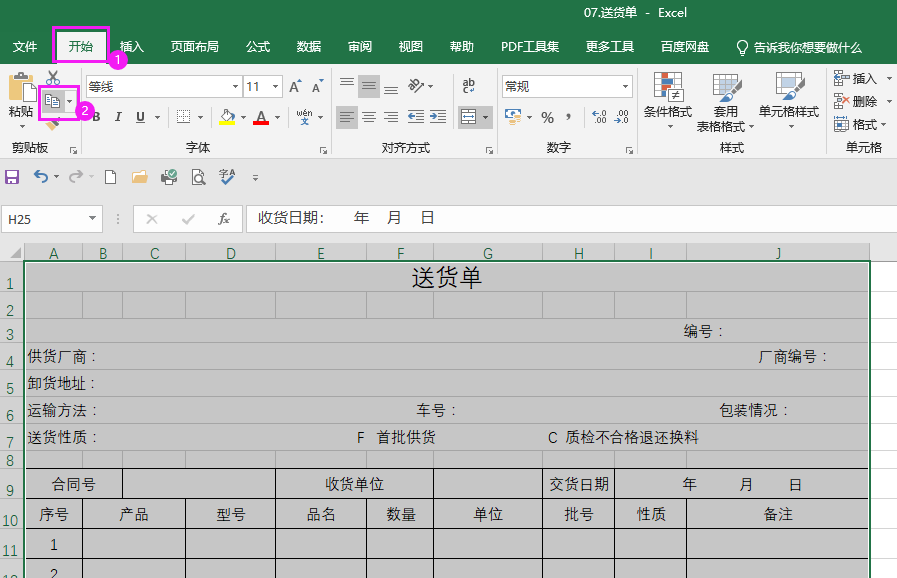Toggle bold formatting
The width and height of the screenshot is (897, 578).
click(x=96, y=118)
